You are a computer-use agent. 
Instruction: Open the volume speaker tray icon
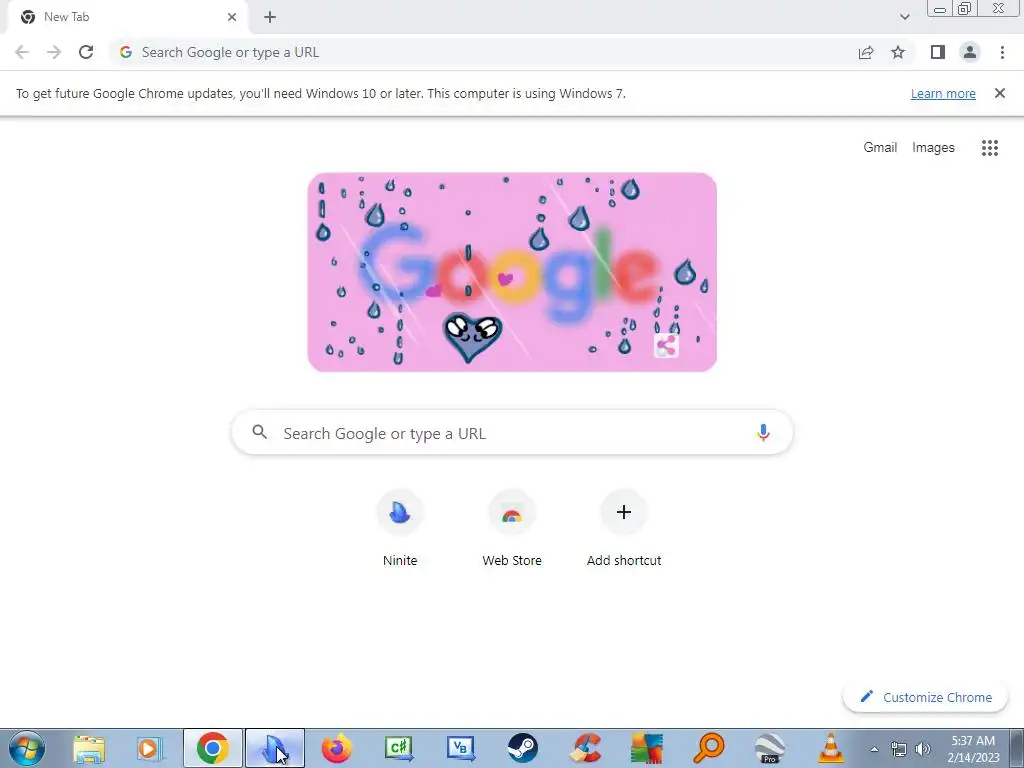pyautogui.click(x=923, y=749)
